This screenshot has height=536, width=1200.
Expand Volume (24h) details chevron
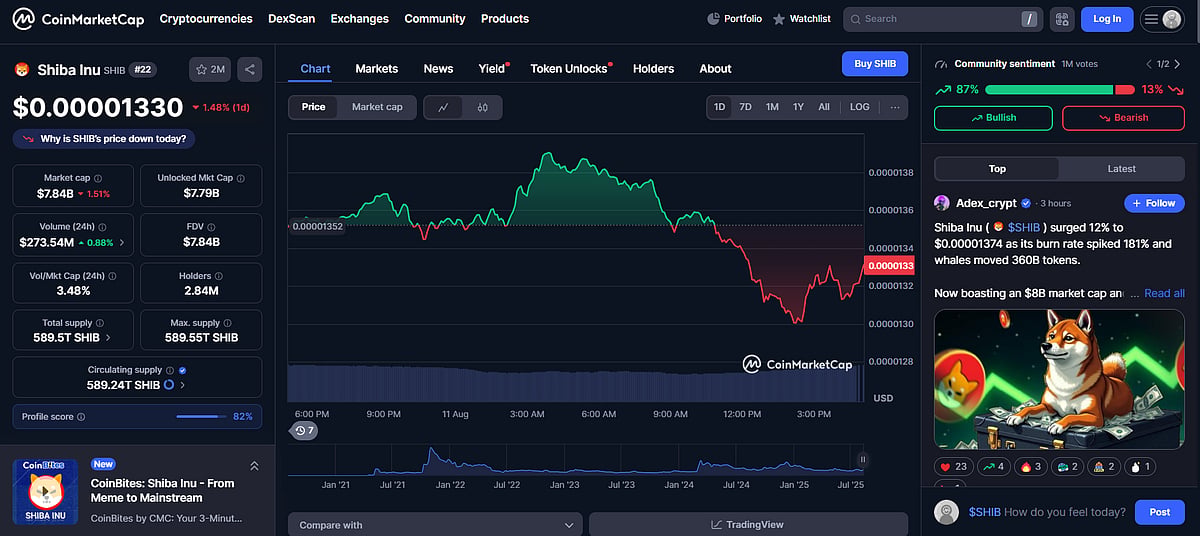[123, 243]
